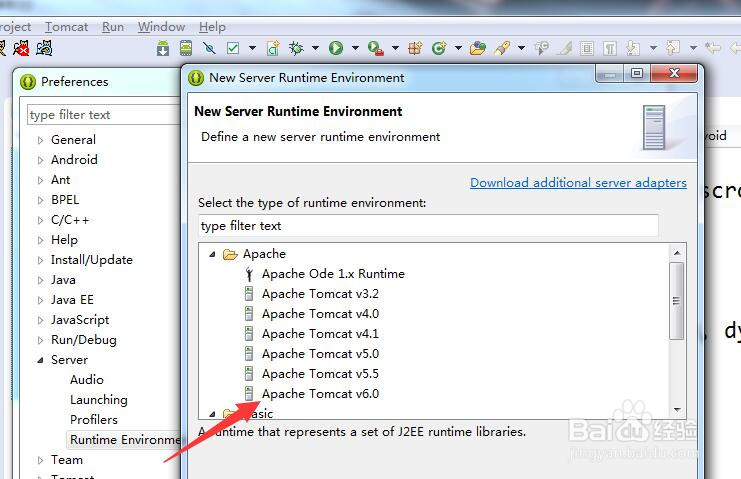Image resolution: width=741 pixels, height=479 pixels.
Task: Open dropdown arrow next to lint checkbox icon
Action: pyautogui.click(x=252, y=48)
